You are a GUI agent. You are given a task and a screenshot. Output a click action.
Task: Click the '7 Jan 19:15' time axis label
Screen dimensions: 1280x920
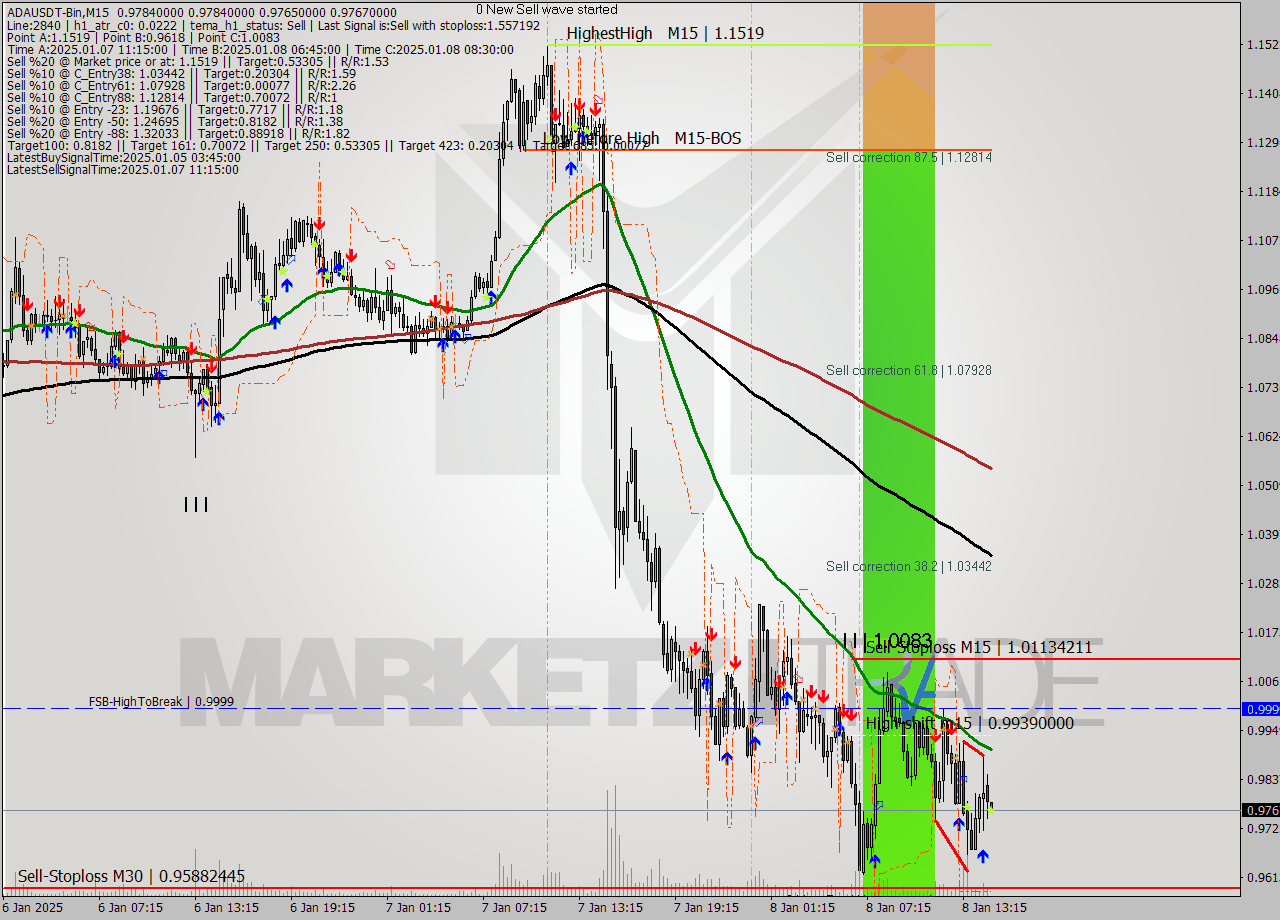pos(706,908)
